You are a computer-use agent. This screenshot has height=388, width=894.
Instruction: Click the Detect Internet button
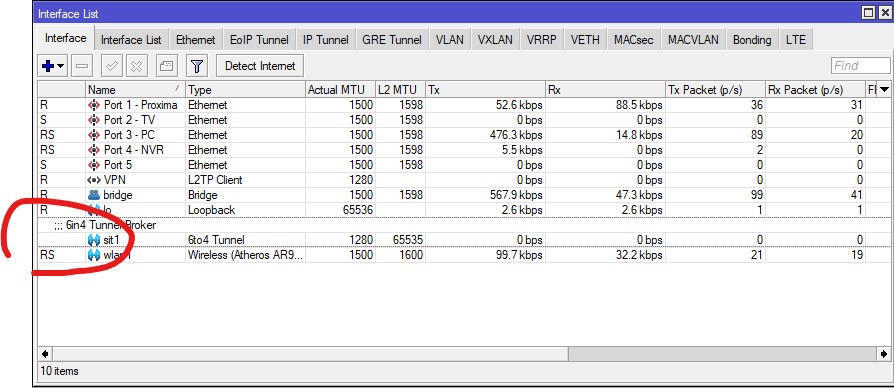[260, 66]
